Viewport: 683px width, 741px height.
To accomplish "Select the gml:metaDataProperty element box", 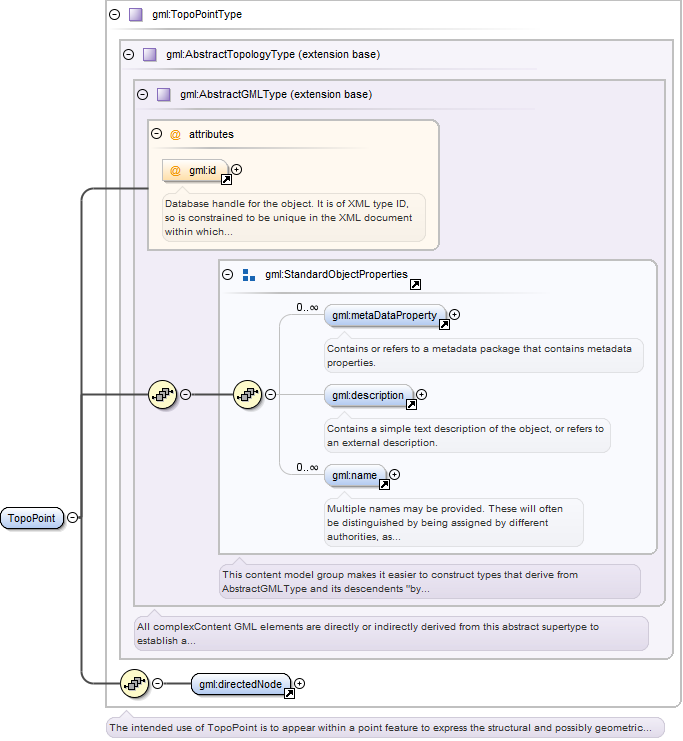I will pyautogui.click(x=385, y=315).
